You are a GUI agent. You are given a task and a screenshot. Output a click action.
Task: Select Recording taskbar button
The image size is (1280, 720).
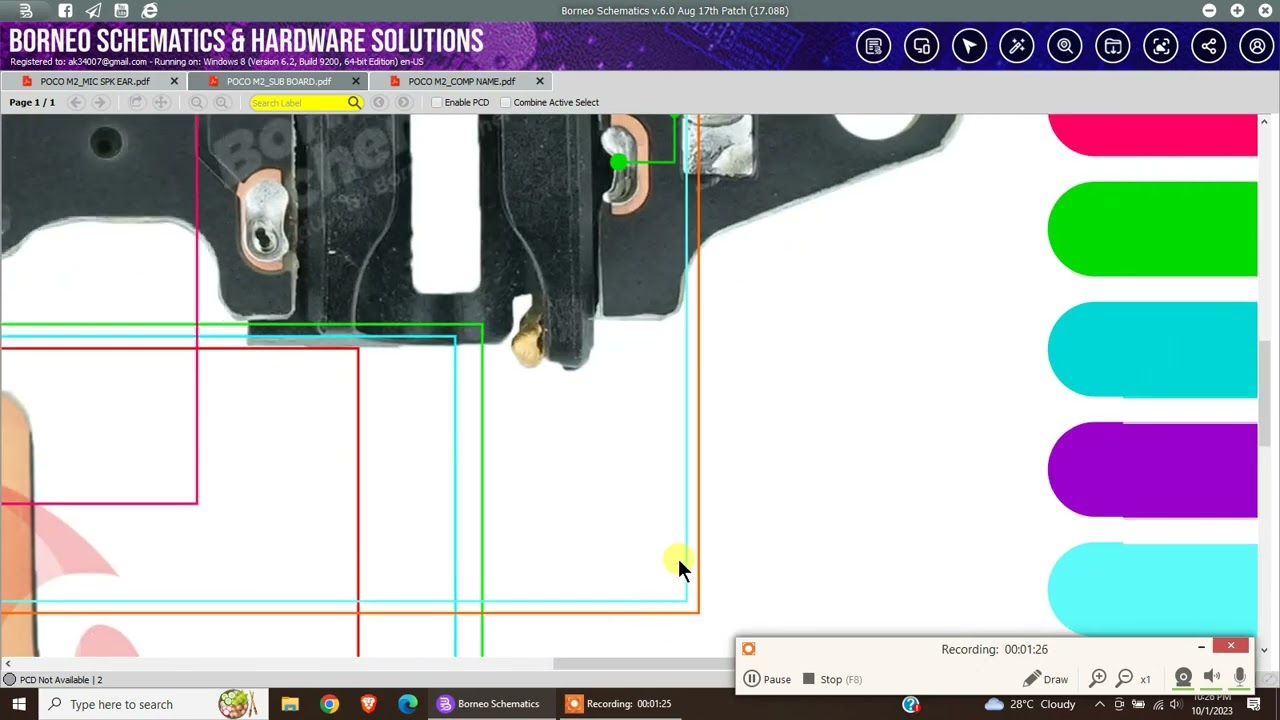coord(618,704)
